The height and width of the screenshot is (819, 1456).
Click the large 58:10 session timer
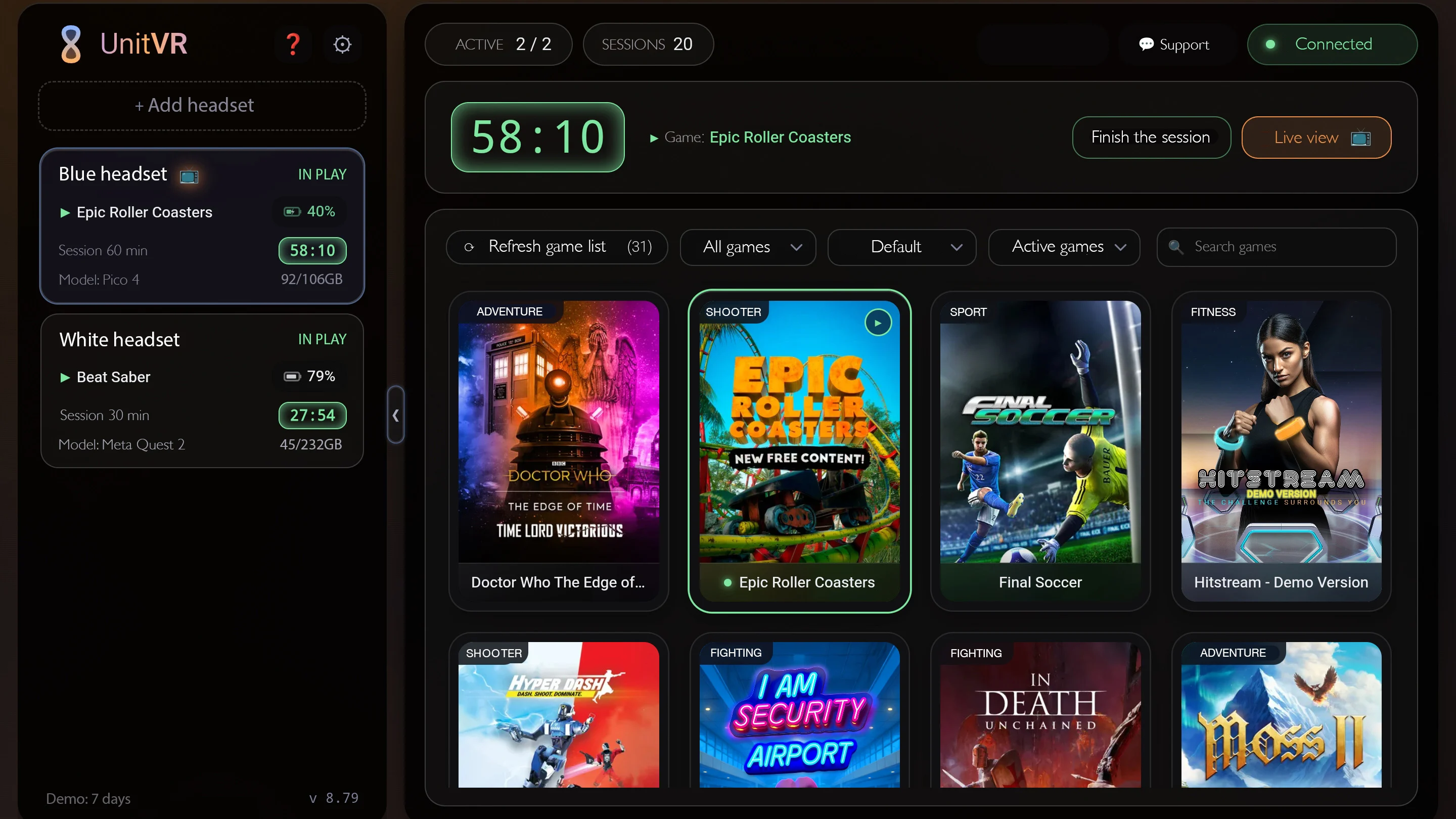pyautogui.click(x=537, y=138)
